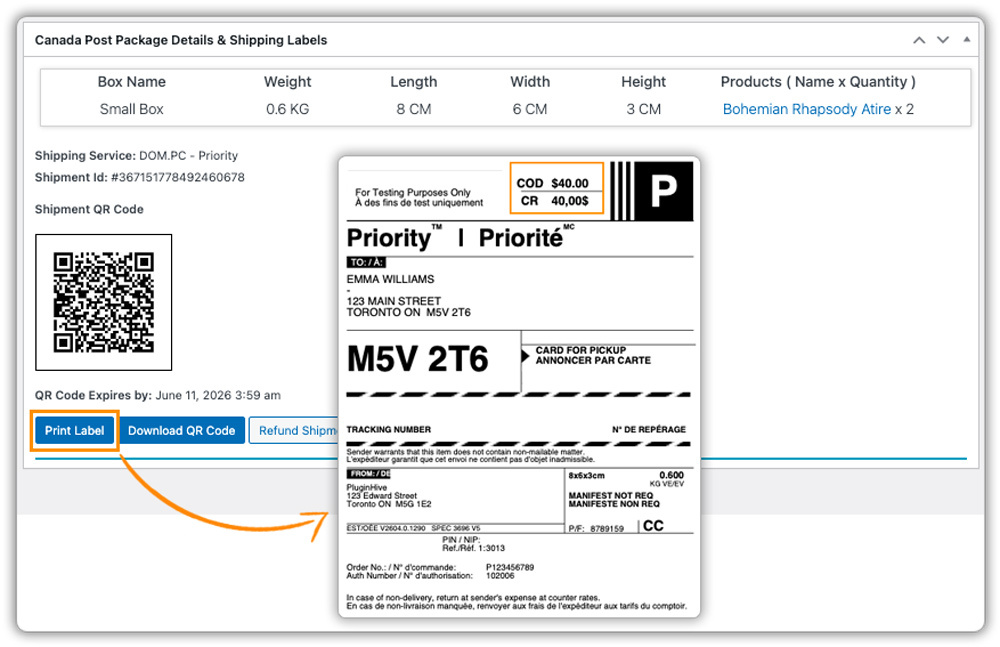
Task: Collapse the Canada Post Package Details panel
Action: [967, 40]
